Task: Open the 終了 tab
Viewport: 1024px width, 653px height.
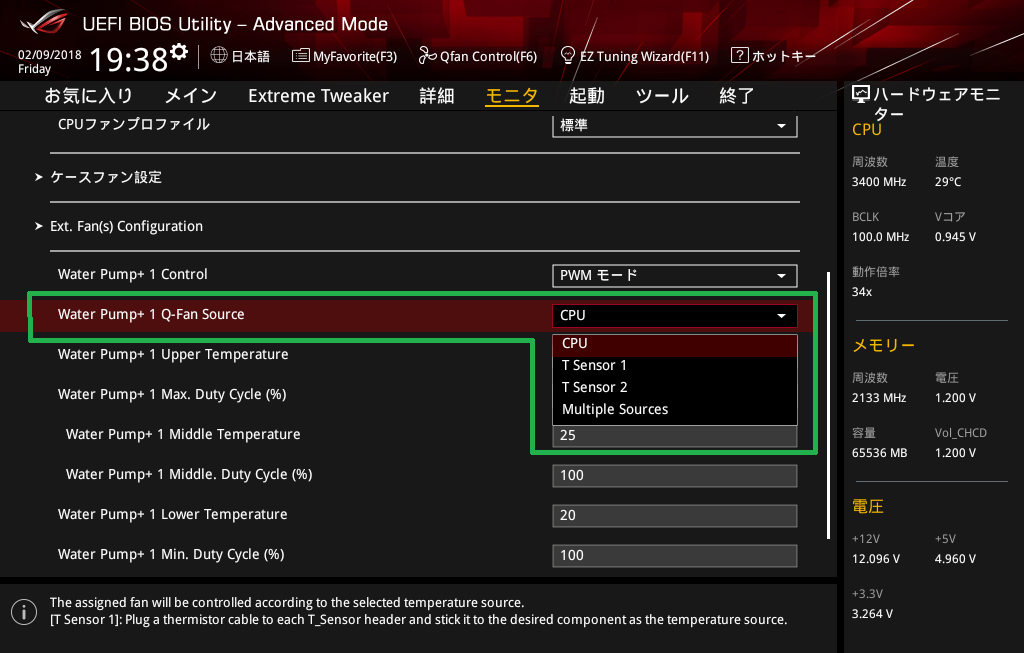Action: pos(737,95)
